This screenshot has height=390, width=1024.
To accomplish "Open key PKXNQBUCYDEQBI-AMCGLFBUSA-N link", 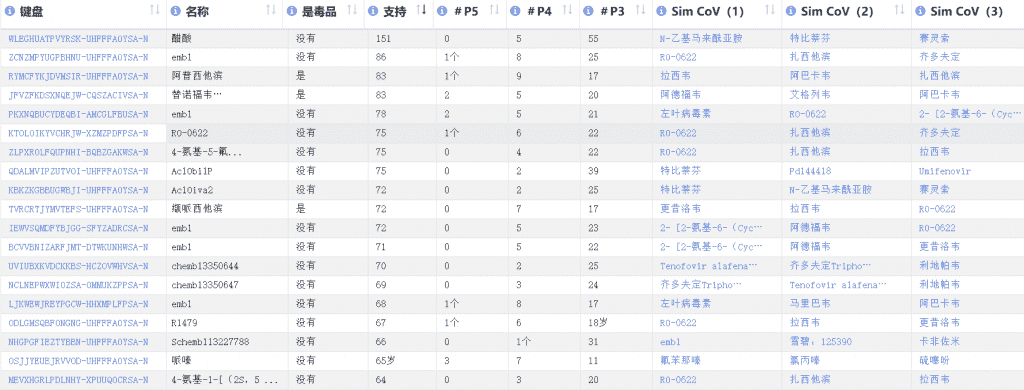I will click(78, 114).
